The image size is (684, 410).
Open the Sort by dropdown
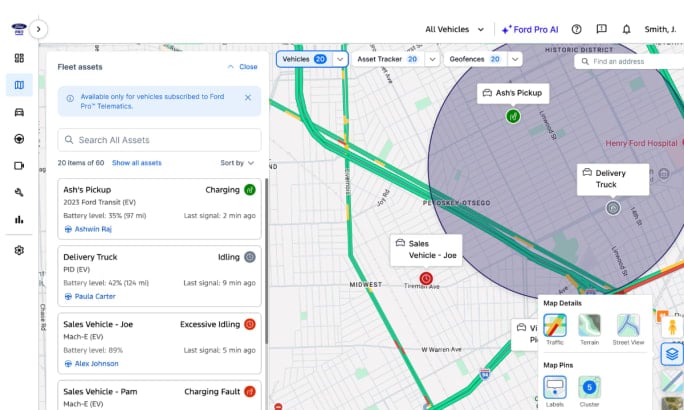point(237,163)
